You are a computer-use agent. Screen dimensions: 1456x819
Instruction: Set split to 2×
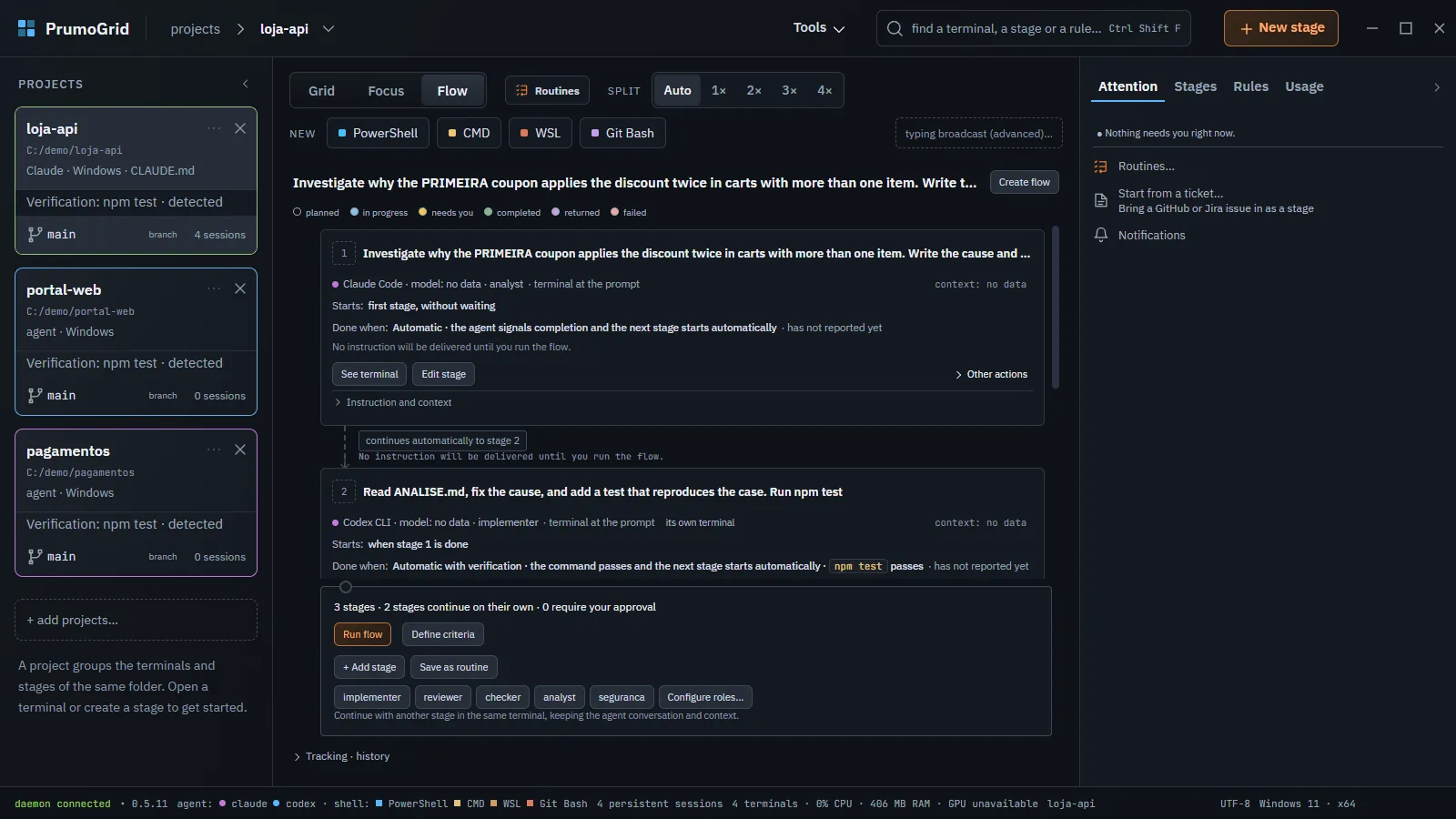(x=754, y=91)
